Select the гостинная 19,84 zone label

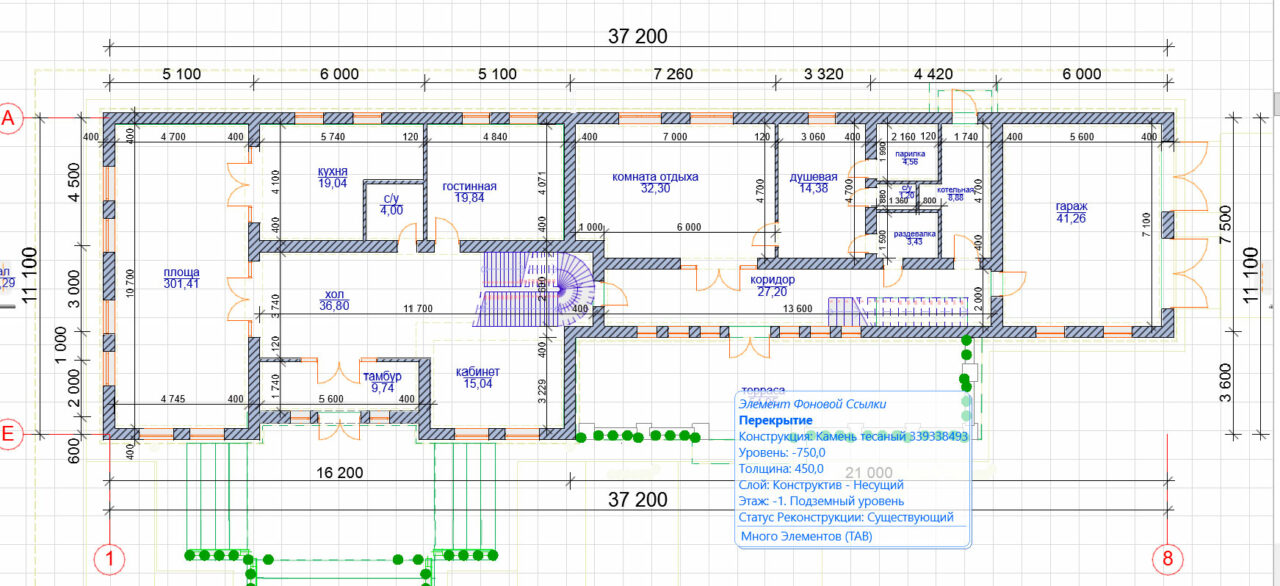click(469, 192)
